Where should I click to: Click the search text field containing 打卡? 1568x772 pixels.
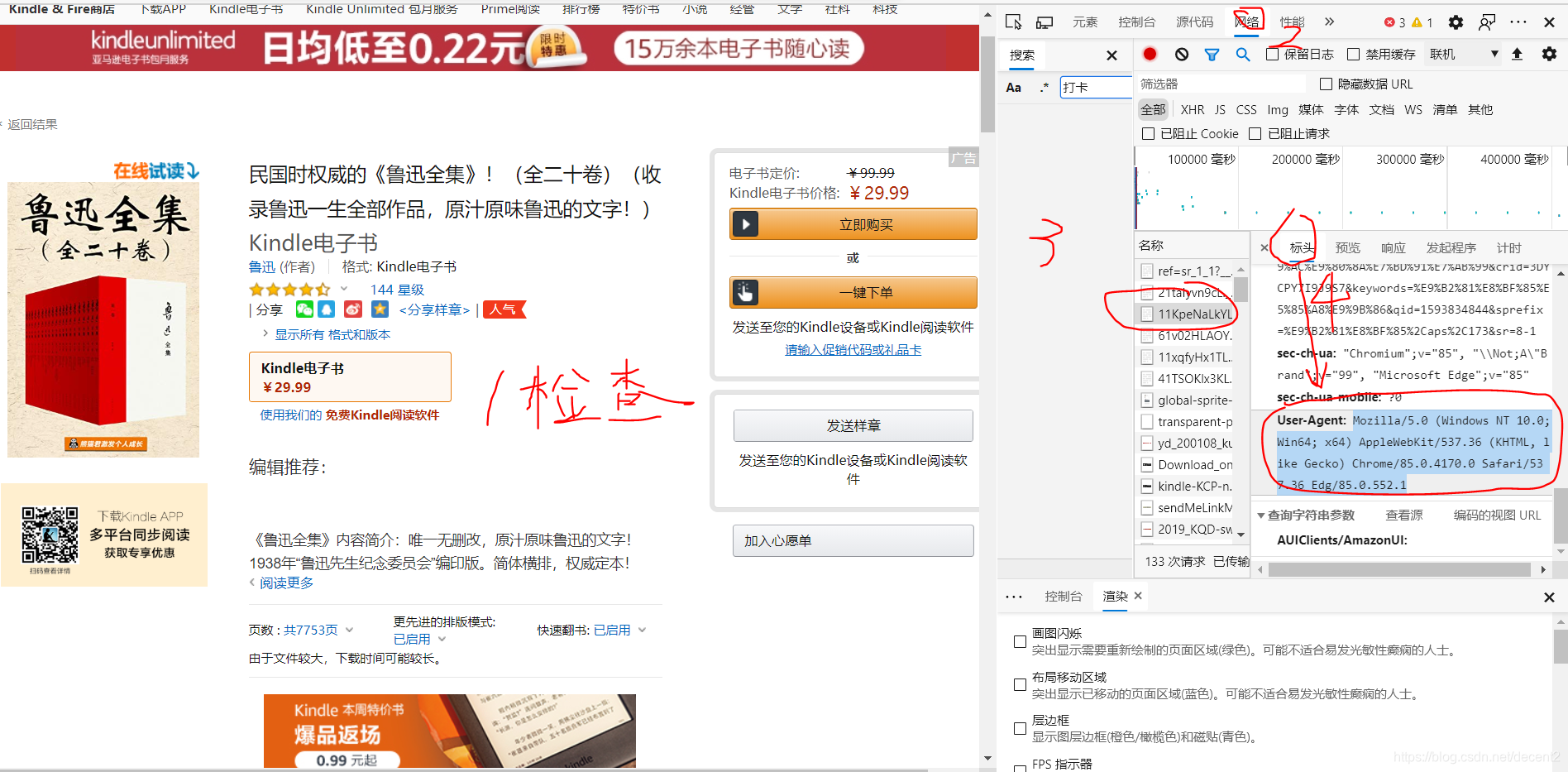pyautogui.click(x=1096, y=87)
